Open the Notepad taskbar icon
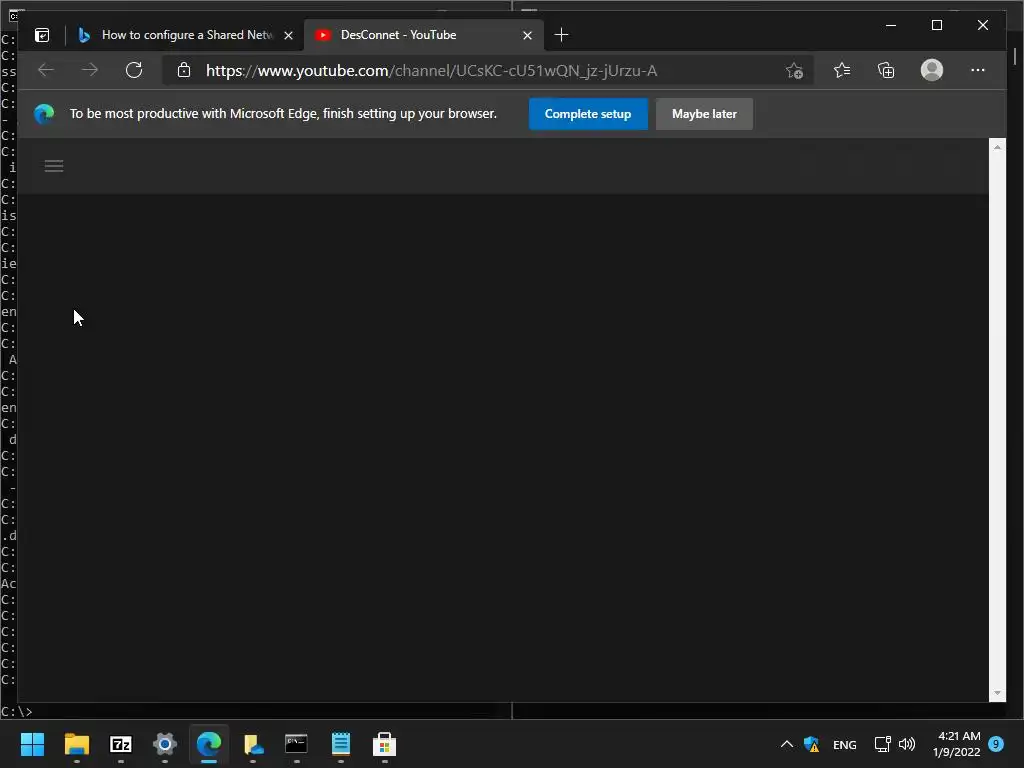Screen dimensions: 1024x768 click(x=341, y=744)
